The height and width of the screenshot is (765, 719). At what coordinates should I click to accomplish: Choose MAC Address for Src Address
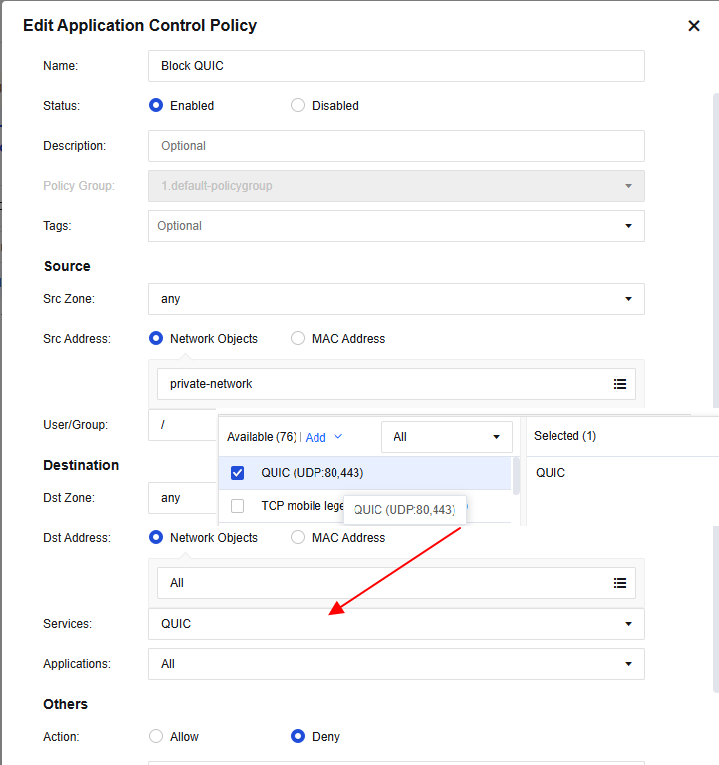click(x=298, y=339)
